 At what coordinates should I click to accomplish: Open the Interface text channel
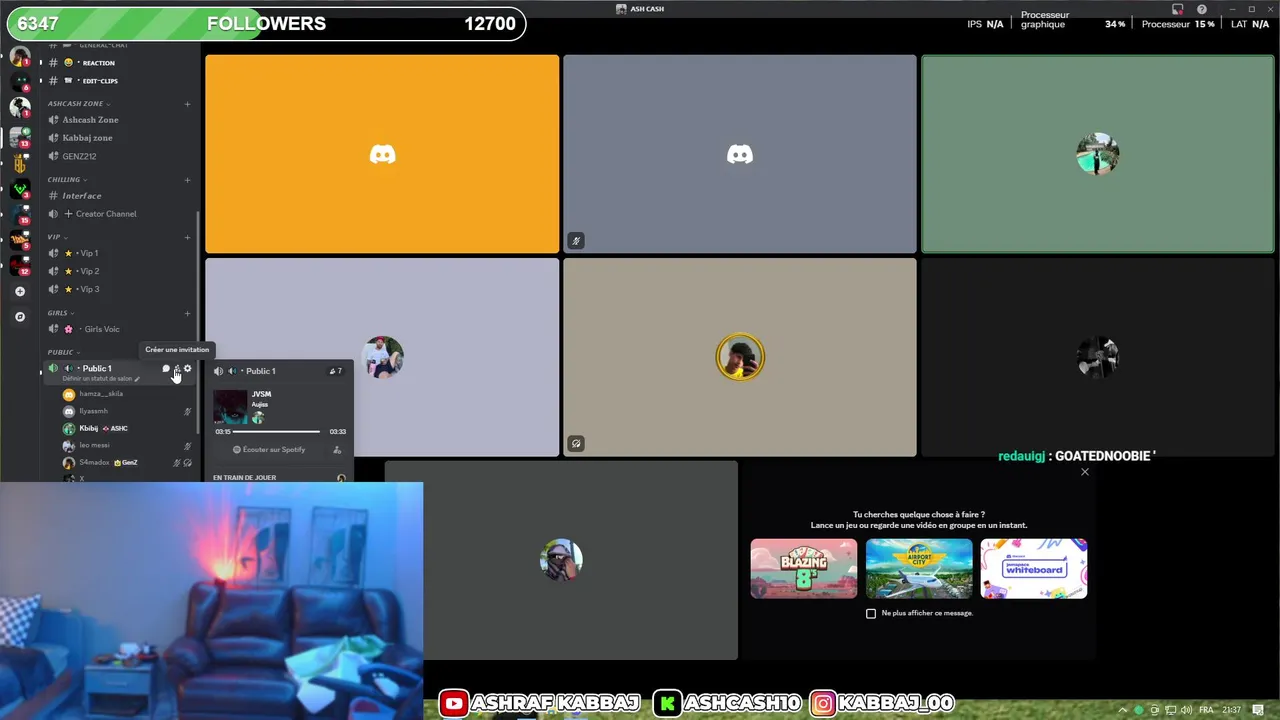coord(120,196)
